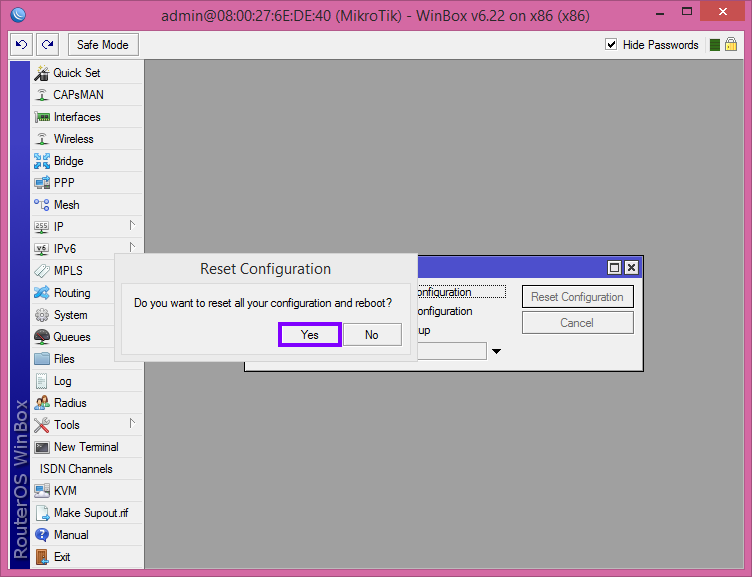The width and height of the screenshot is (752, 577).
Task: Open Queues dome icon
Action: coord(42,337)
